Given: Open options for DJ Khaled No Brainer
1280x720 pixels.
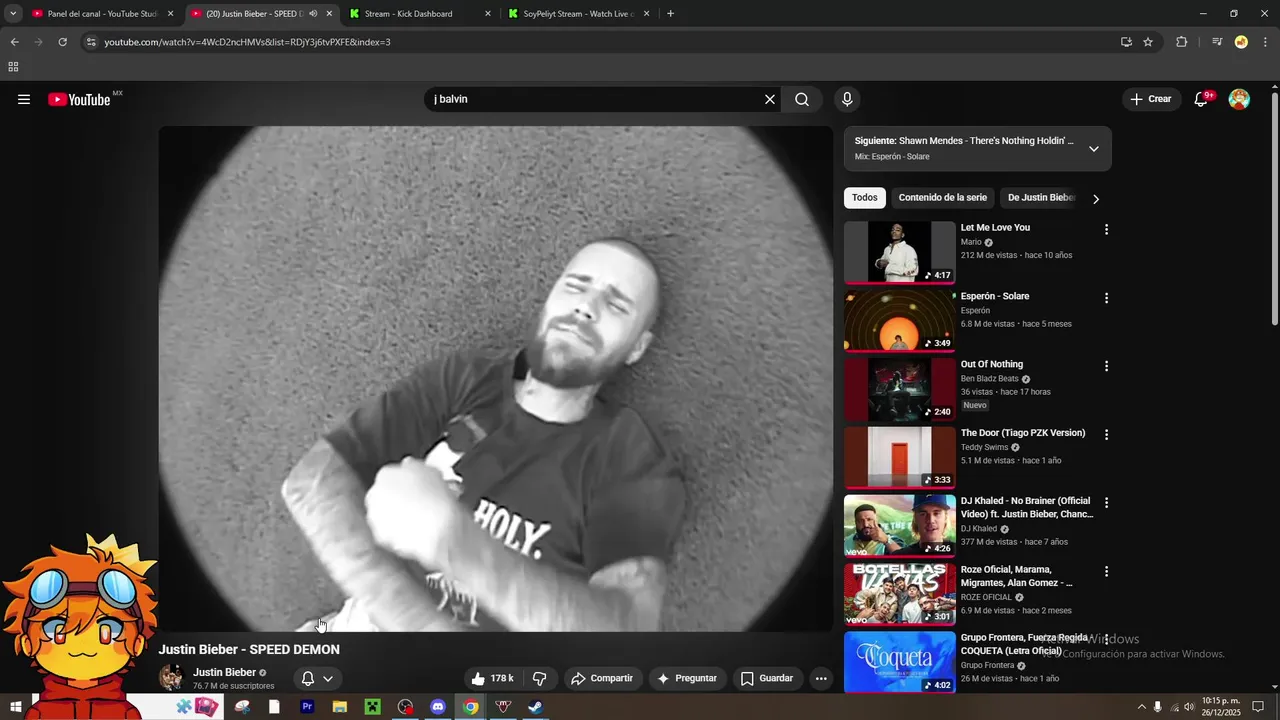Looking at the screenshot, I should click(x=1106, y=503).
